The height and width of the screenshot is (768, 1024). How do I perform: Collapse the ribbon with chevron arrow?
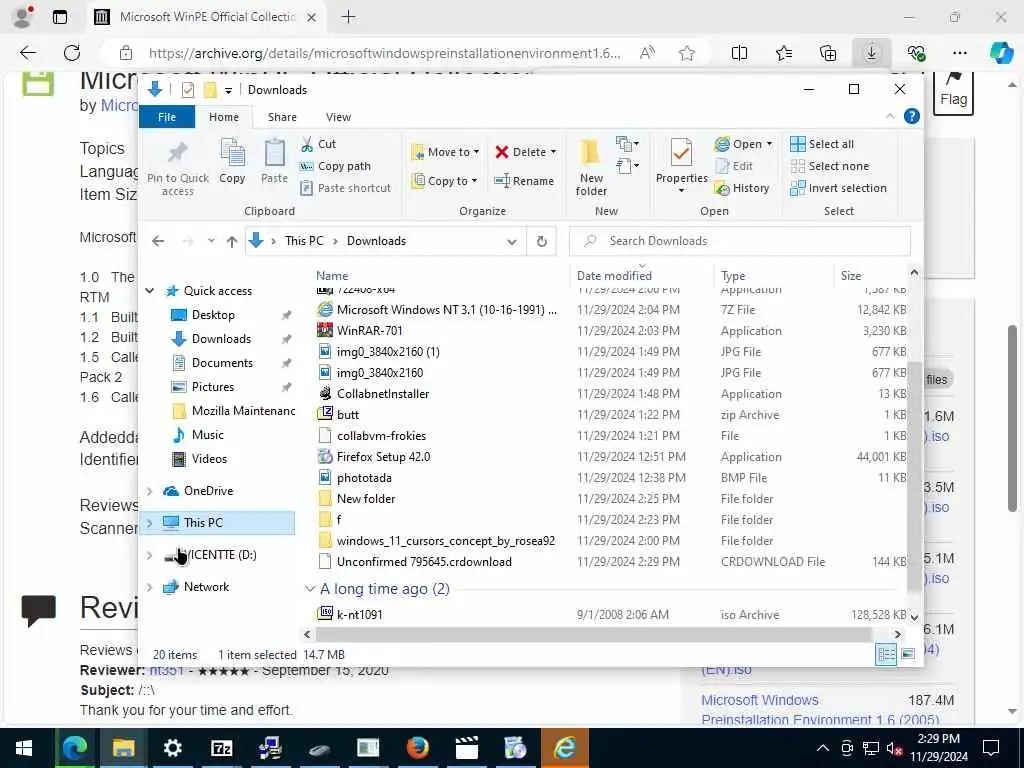[889, 116]
